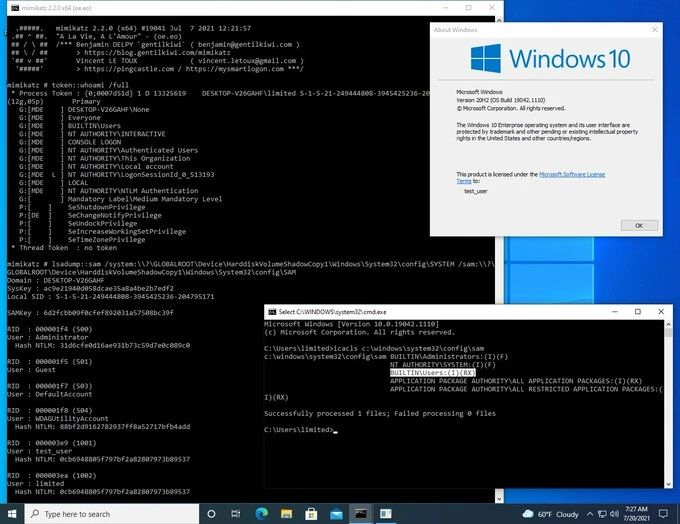Click the cmd.exe window vertical scrollbar
Screen dimensions: 680x524
tap(667, 400)
